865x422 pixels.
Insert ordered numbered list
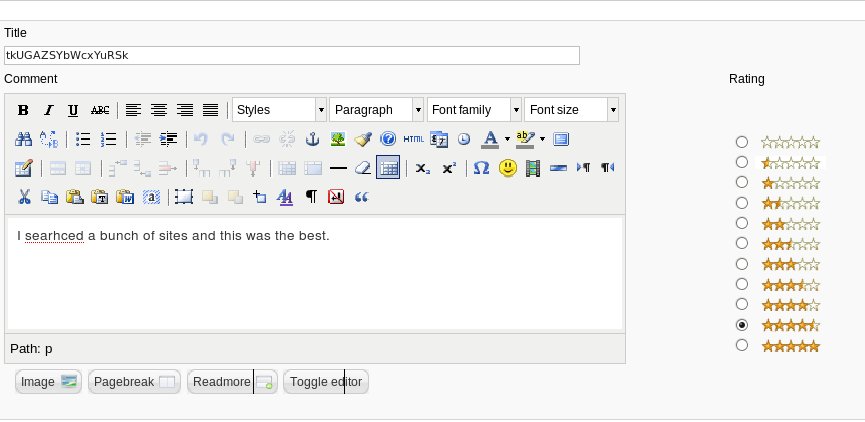(109, 139)
